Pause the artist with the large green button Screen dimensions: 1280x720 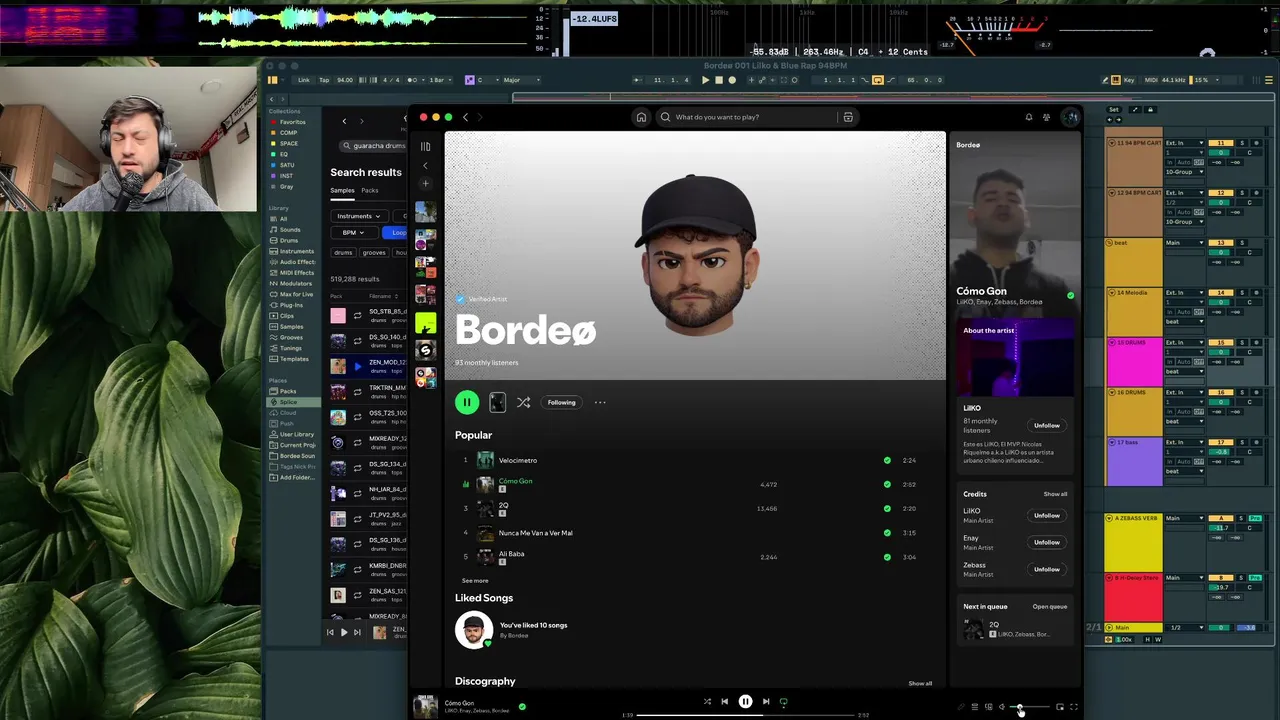(x=467, y=402)
